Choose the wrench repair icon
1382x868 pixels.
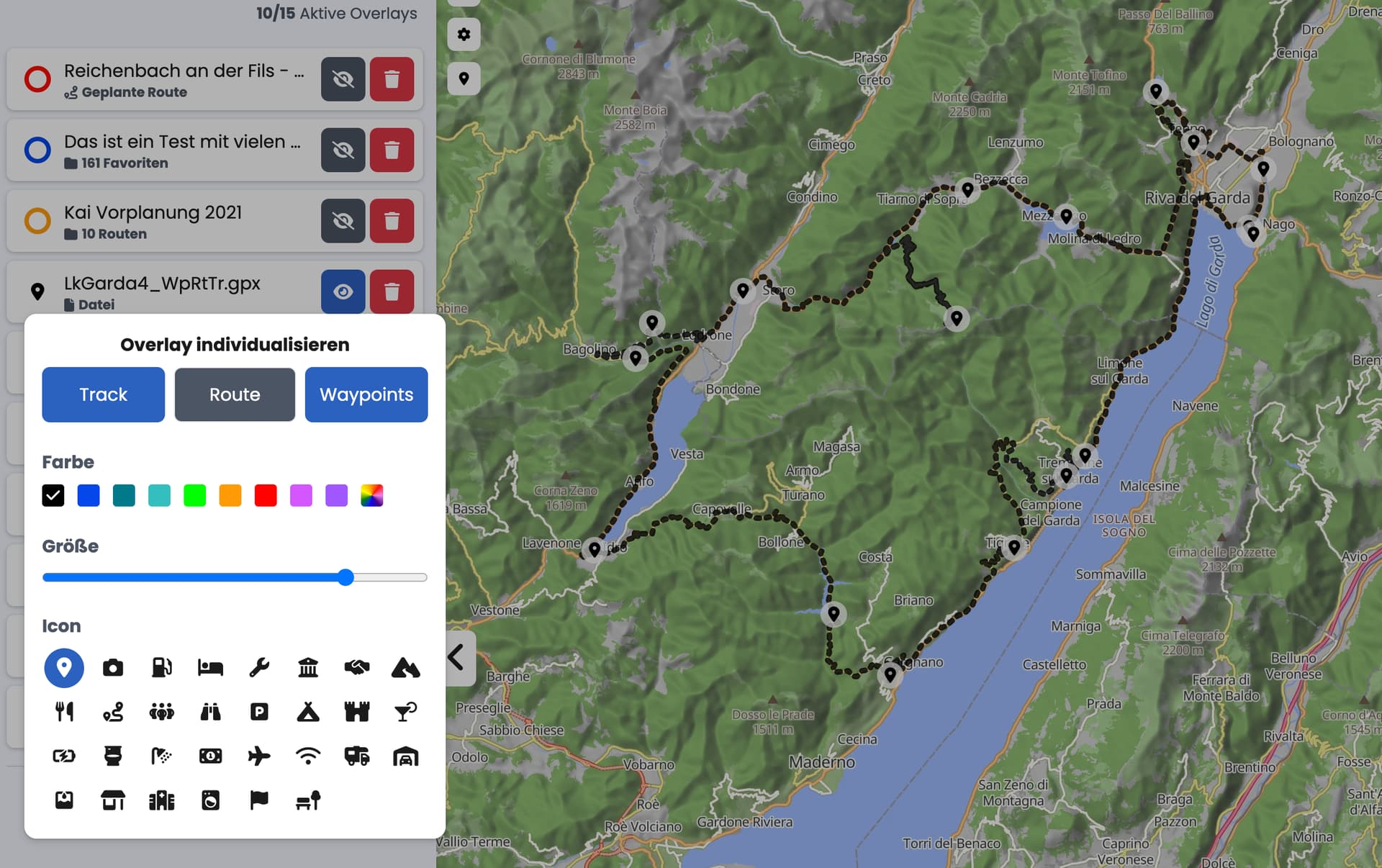tap(259, 668)
